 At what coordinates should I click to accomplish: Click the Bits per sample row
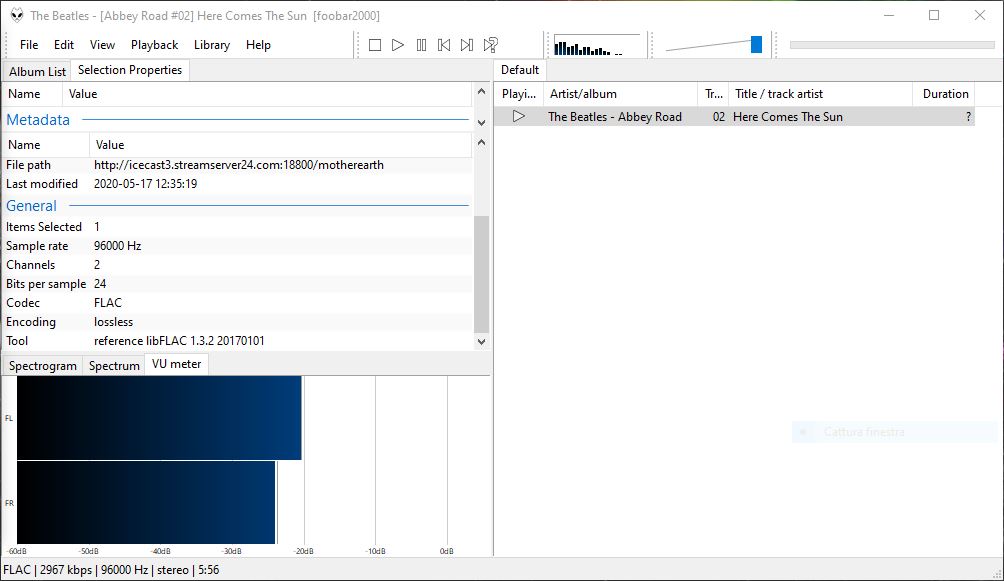pos(238,284)
